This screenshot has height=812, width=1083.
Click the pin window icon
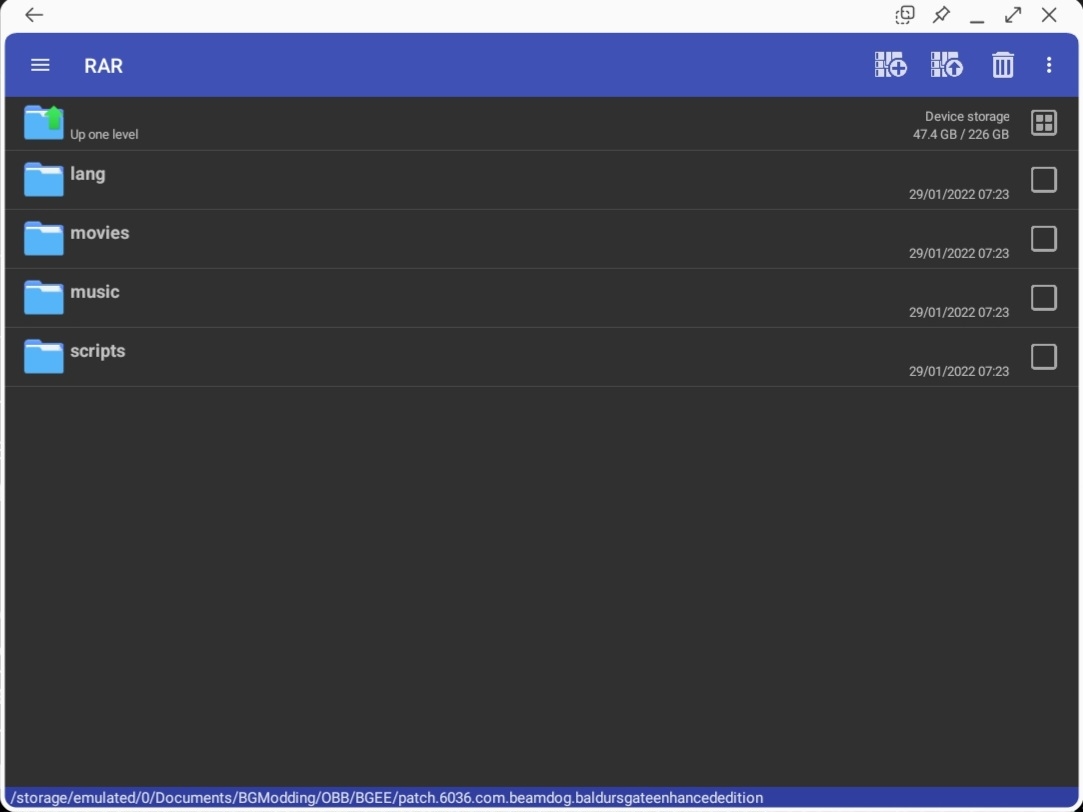941,15
